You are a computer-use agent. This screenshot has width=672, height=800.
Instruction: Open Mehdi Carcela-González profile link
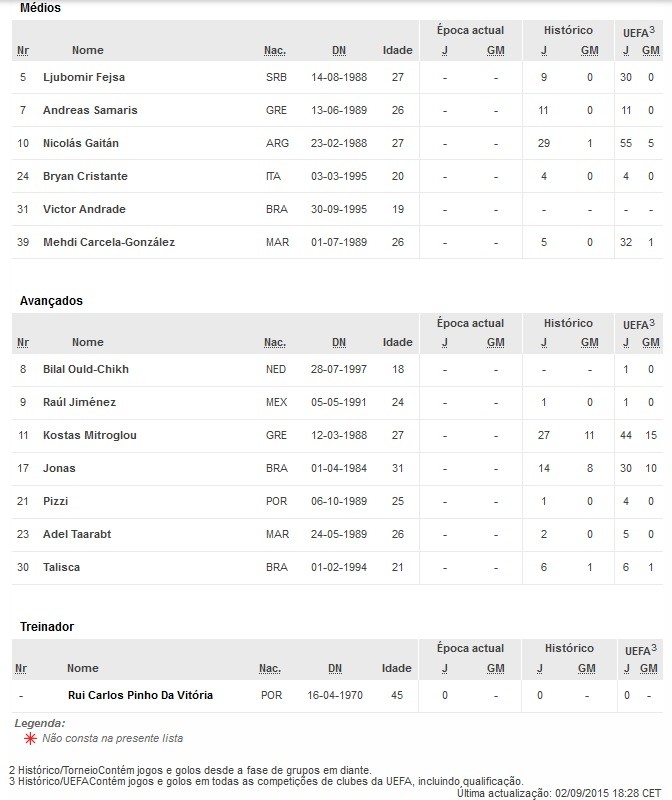coord(109,242)
